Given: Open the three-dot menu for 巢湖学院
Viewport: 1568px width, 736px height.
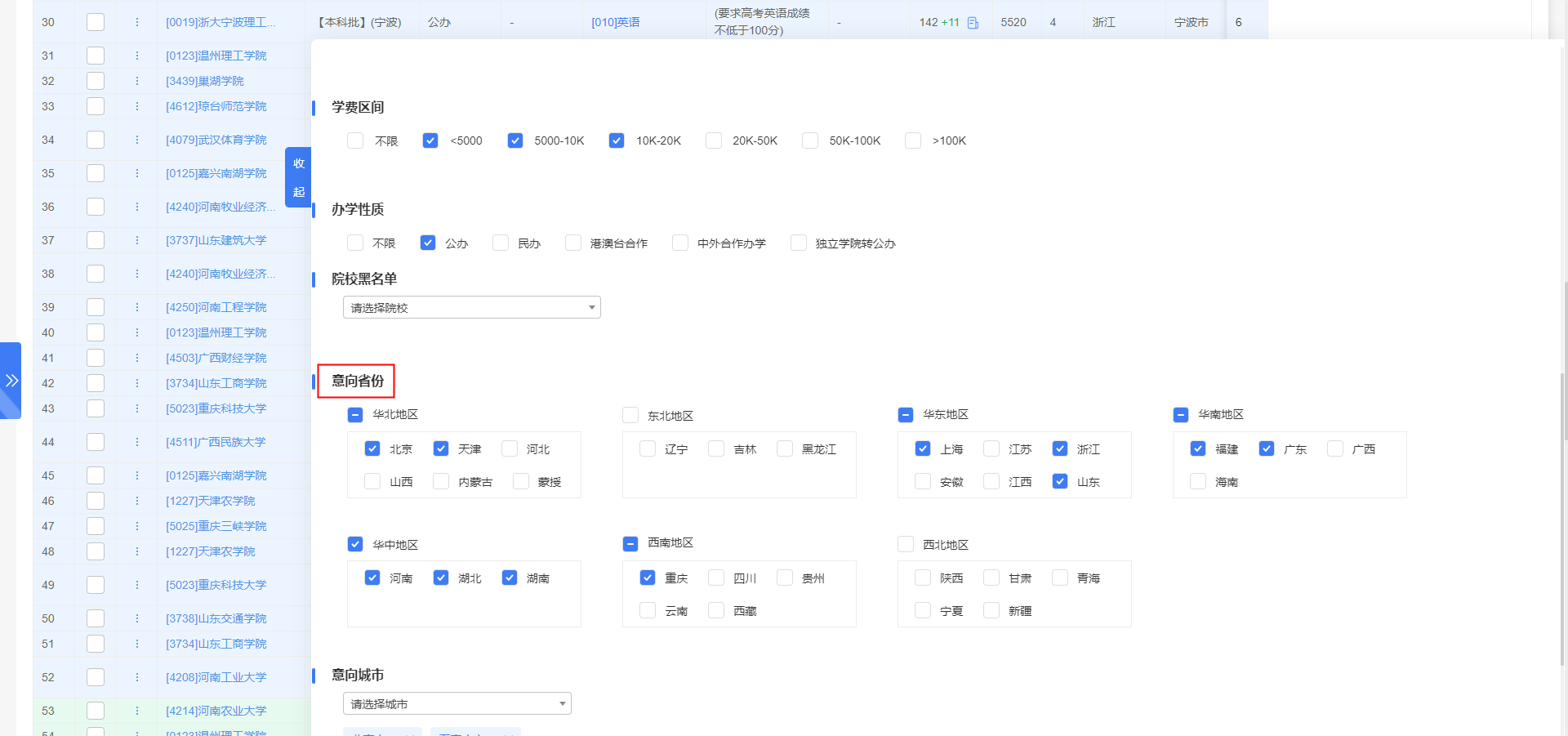Looking at the screenshot, I should (x=136, y=81).
